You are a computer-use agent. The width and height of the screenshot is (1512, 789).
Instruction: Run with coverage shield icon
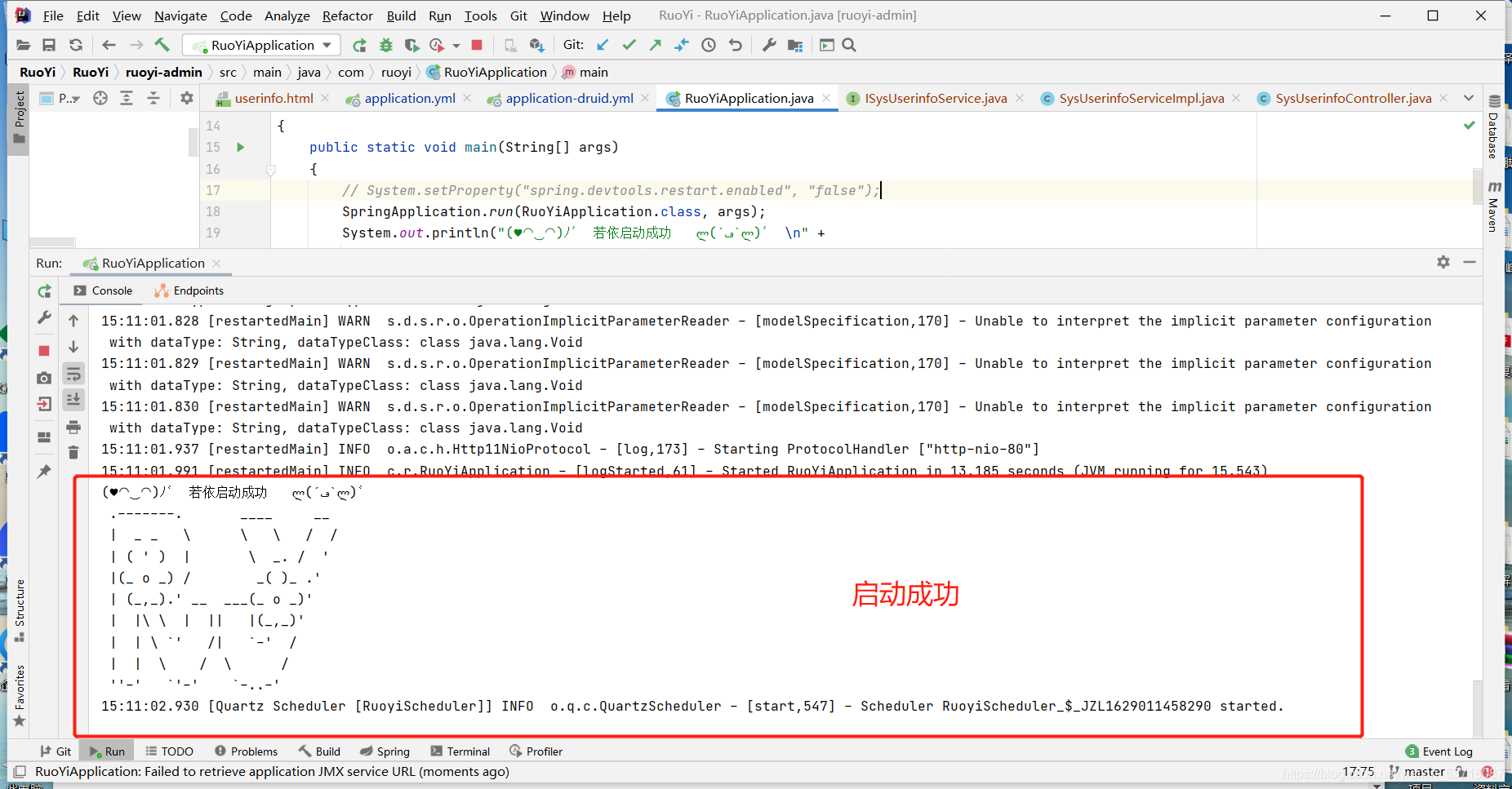point(411,45)
